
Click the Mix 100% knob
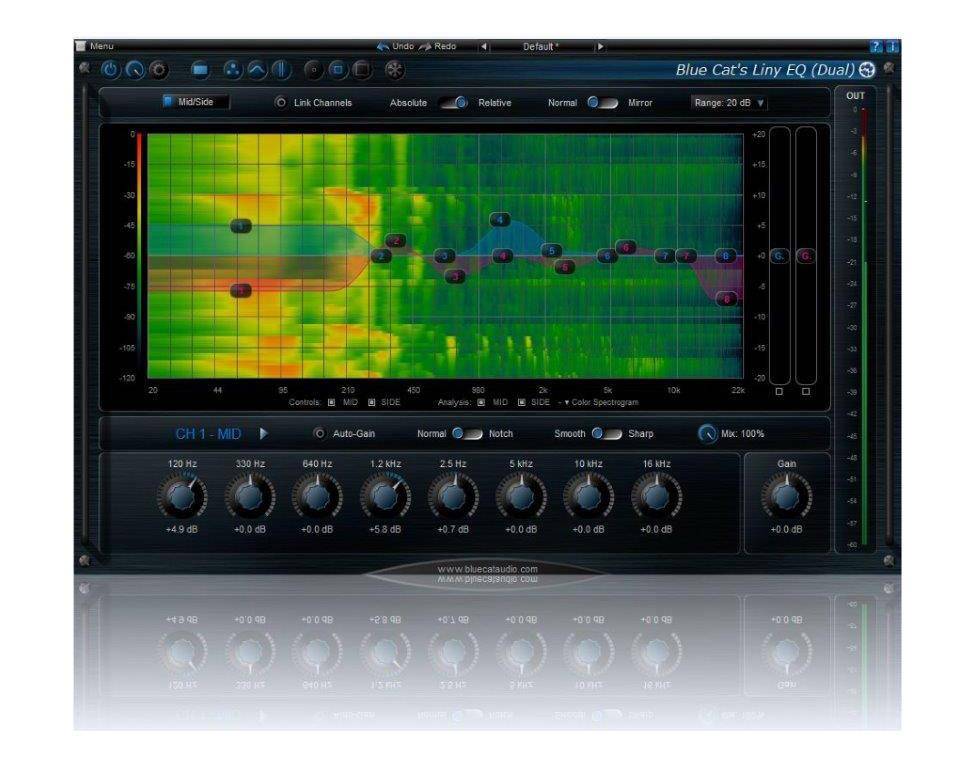click(708, 434)
